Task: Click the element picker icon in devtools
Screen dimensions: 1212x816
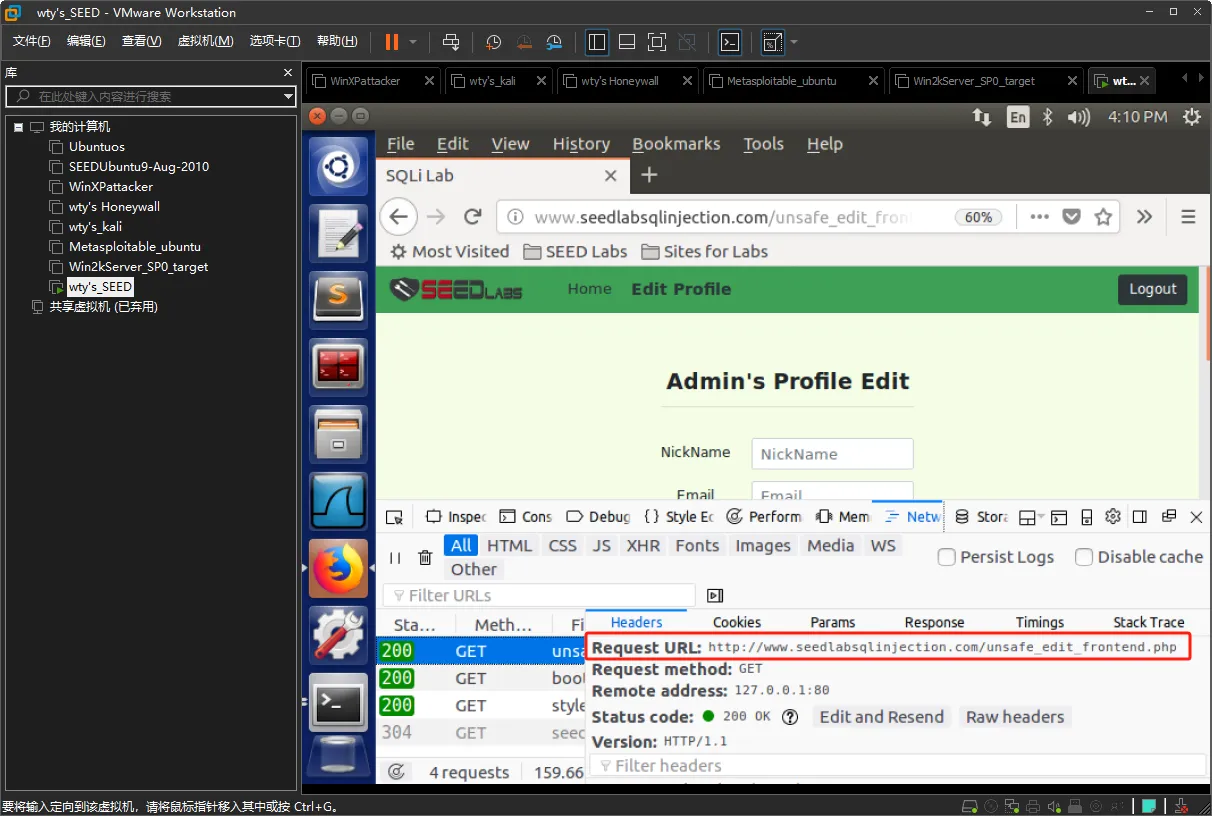Action: tap(395, 517)
